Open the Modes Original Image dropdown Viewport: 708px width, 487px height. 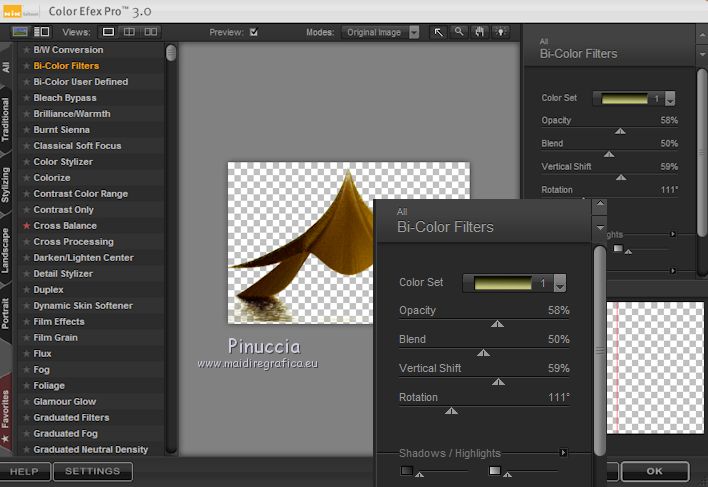[380, 32]
